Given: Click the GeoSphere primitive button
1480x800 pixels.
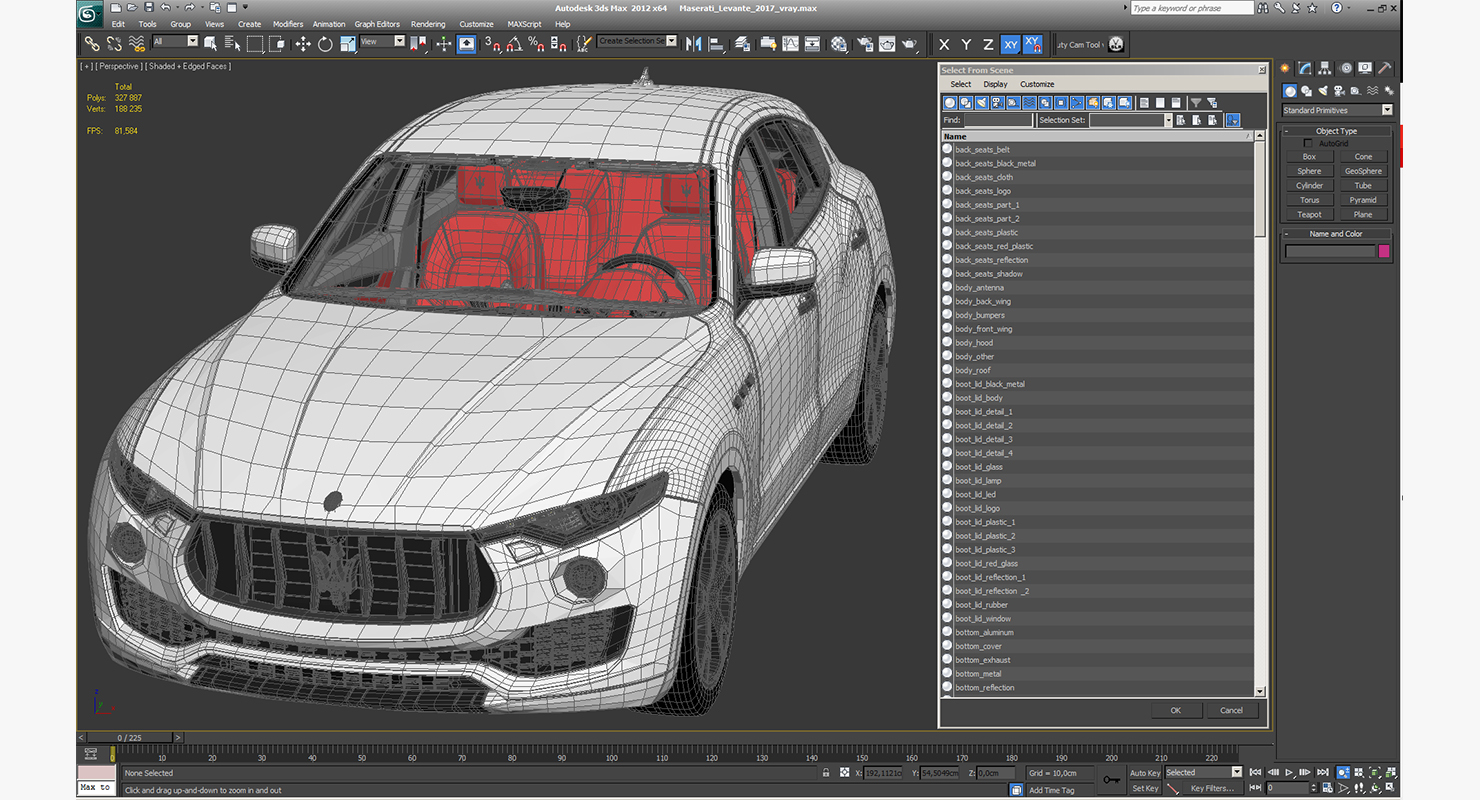Looking at the screenshot, I should click(x=1363, y=171).
